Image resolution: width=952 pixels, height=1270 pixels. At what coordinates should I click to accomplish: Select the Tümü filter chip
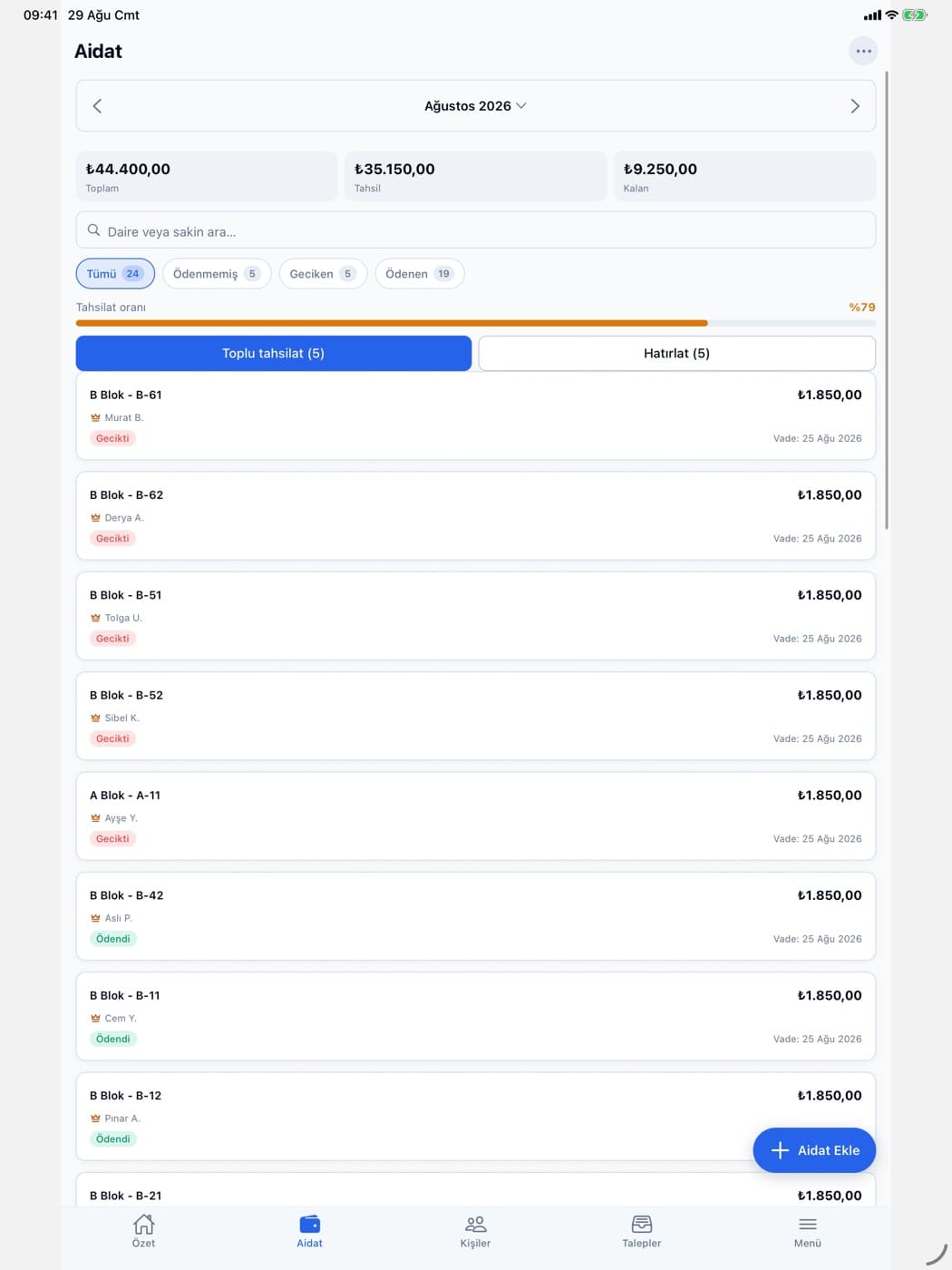[115, 274]
